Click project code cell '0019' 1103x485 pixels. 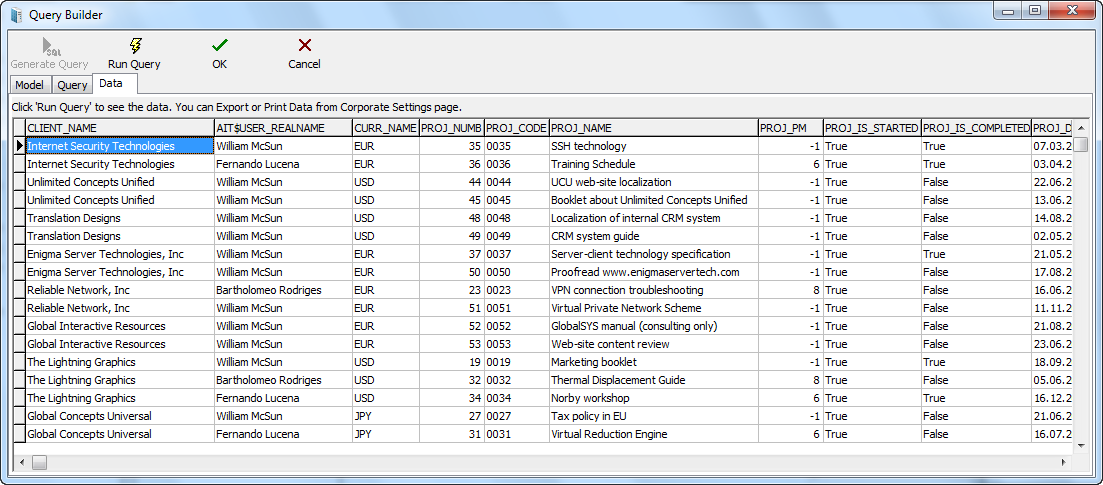(x=516, y=362)
